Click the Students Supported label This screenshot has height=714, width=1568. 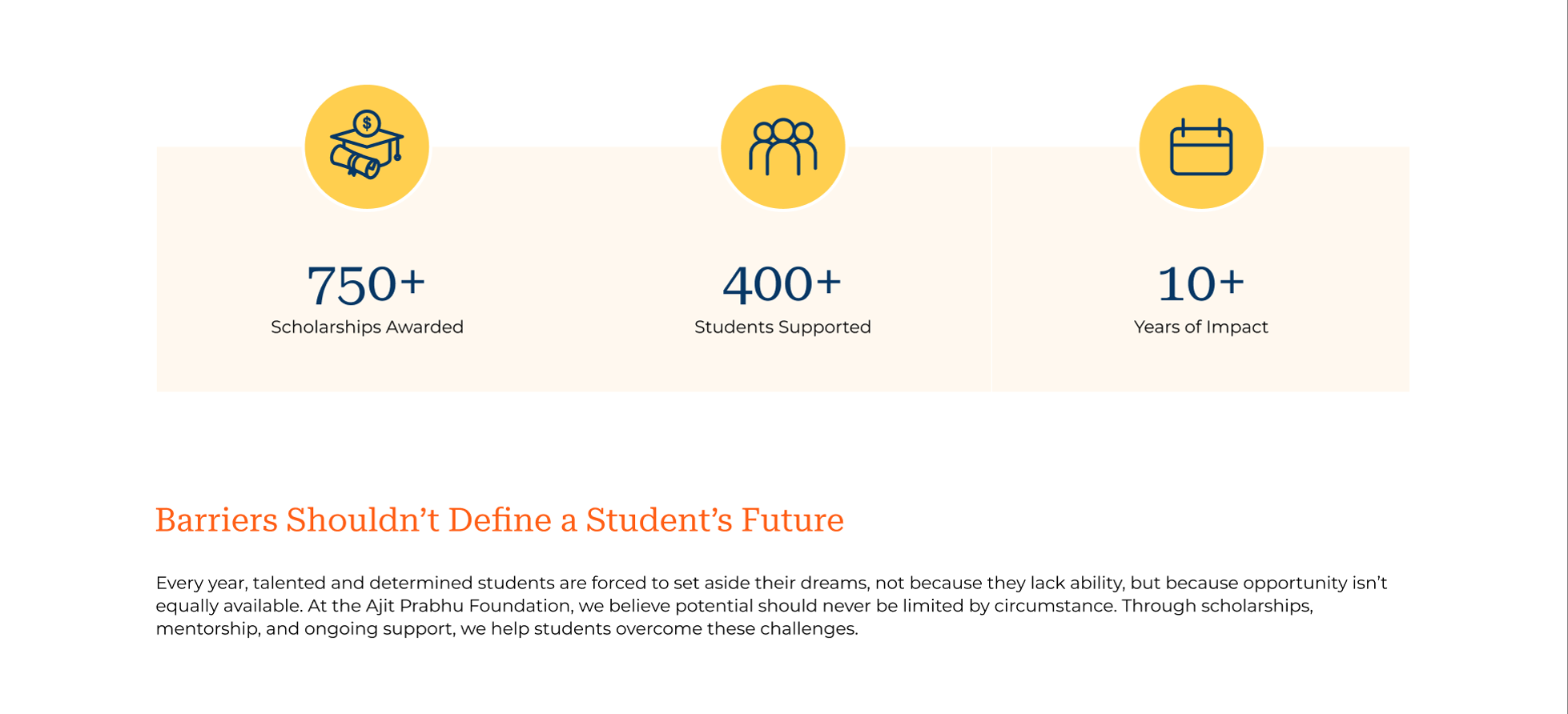click(x=782, y=327)
